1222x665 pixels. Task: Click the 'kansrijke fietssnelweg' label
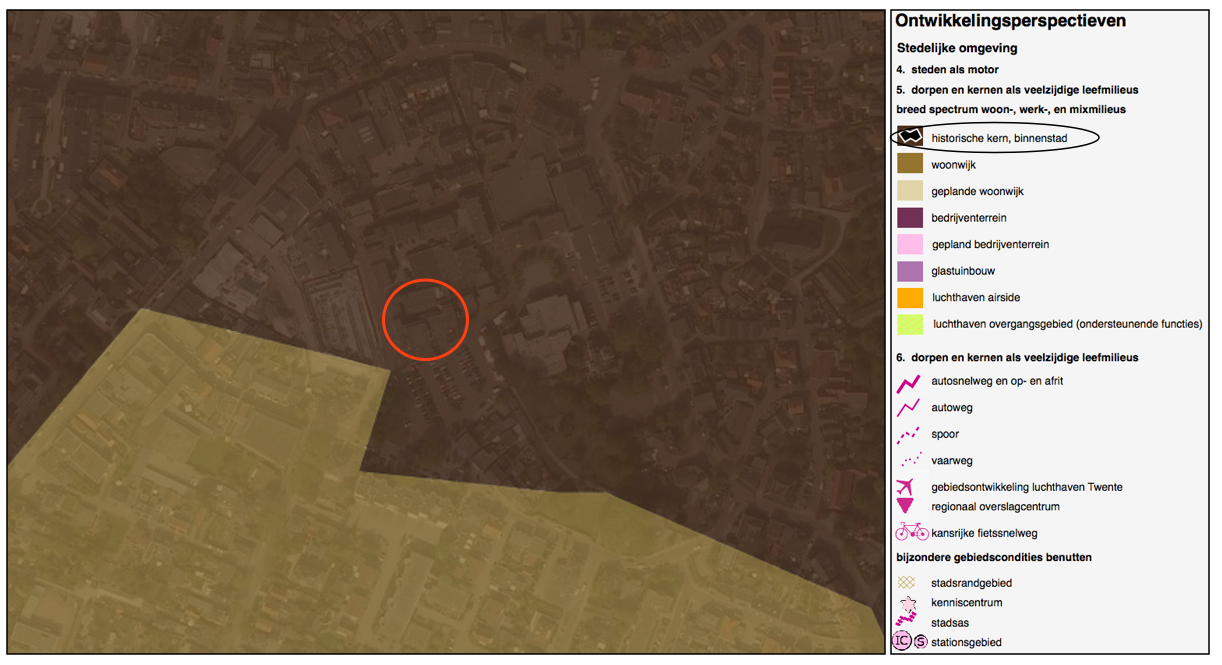[986, 533]
